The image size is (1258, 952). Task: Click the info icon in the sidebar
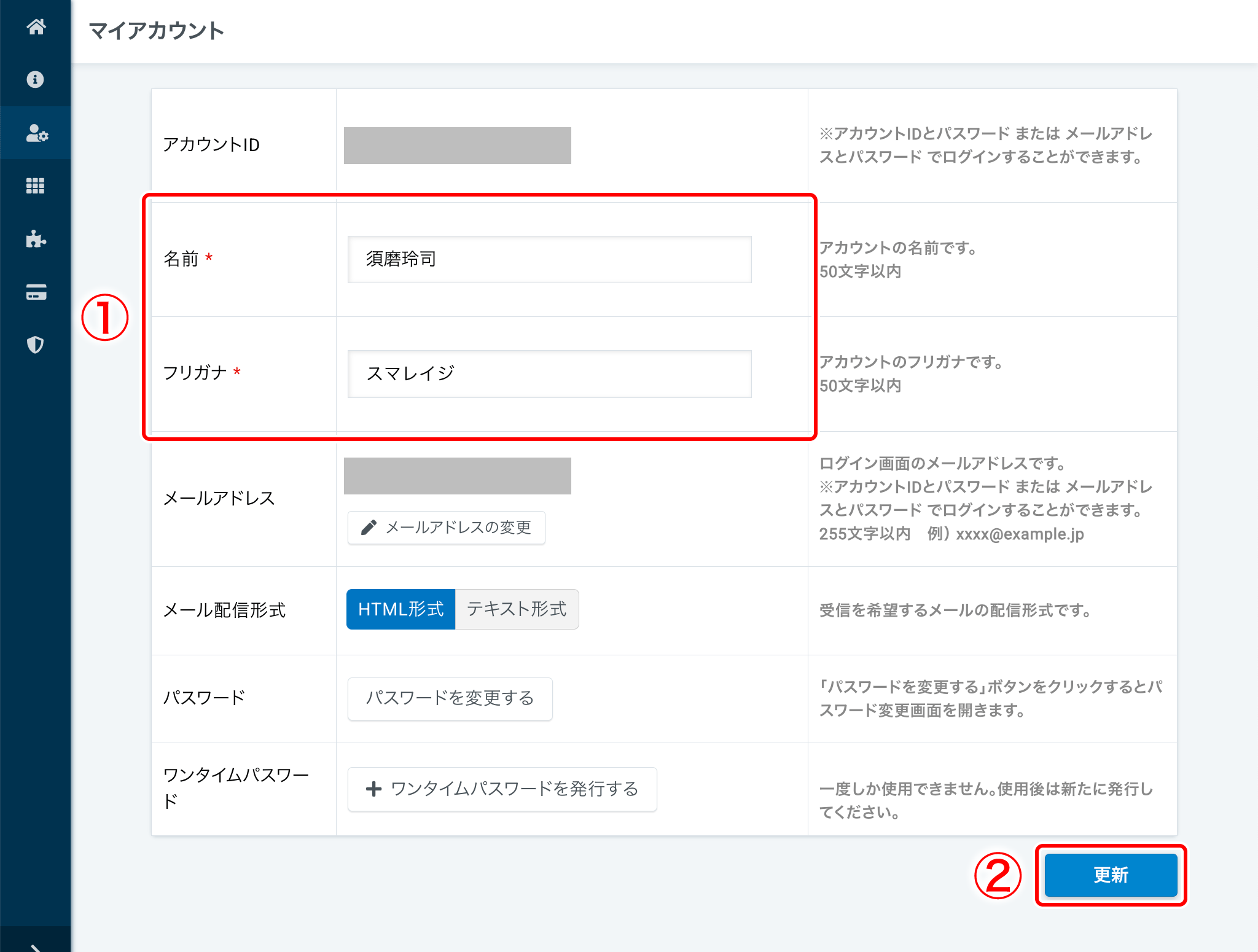coord(36,80)
